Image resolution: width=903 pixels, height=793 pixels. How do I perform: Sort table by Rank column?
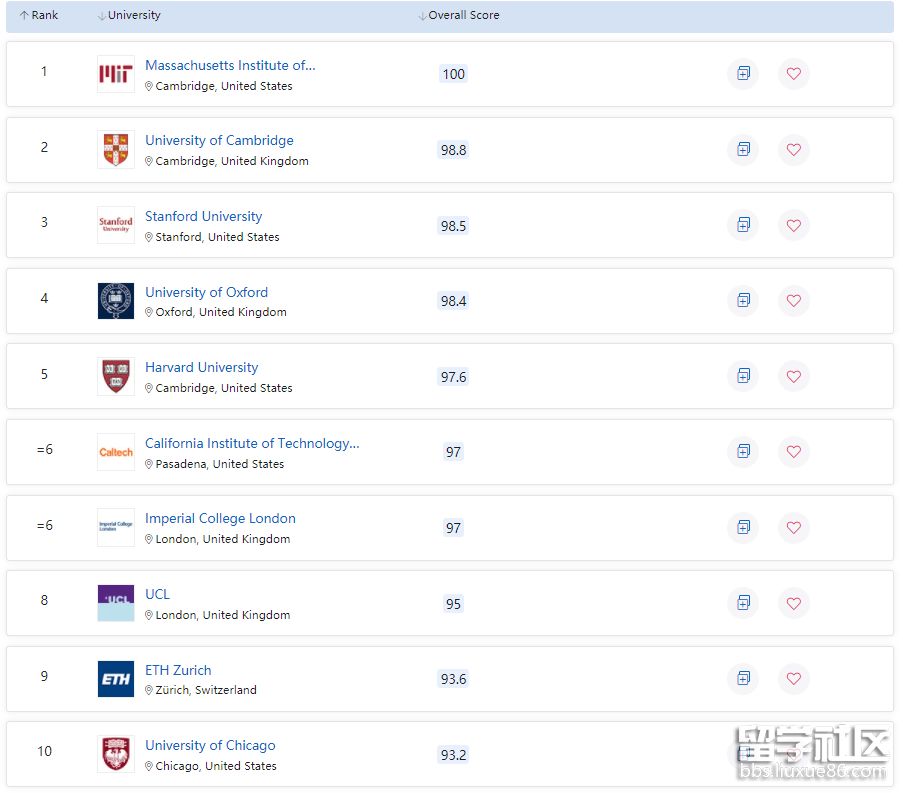[x=39, y=16]
